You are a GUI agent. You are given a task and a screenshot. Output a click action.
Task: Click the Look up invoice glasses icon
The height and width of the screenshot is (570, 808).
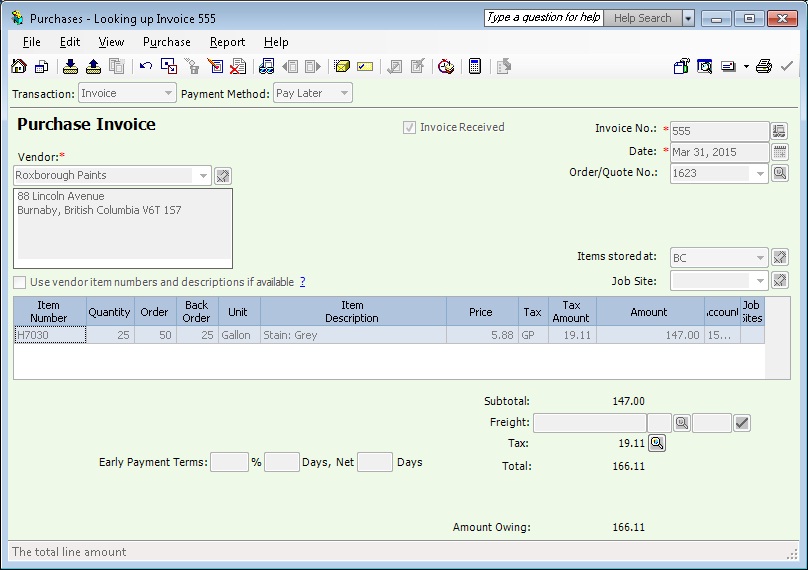266,66
